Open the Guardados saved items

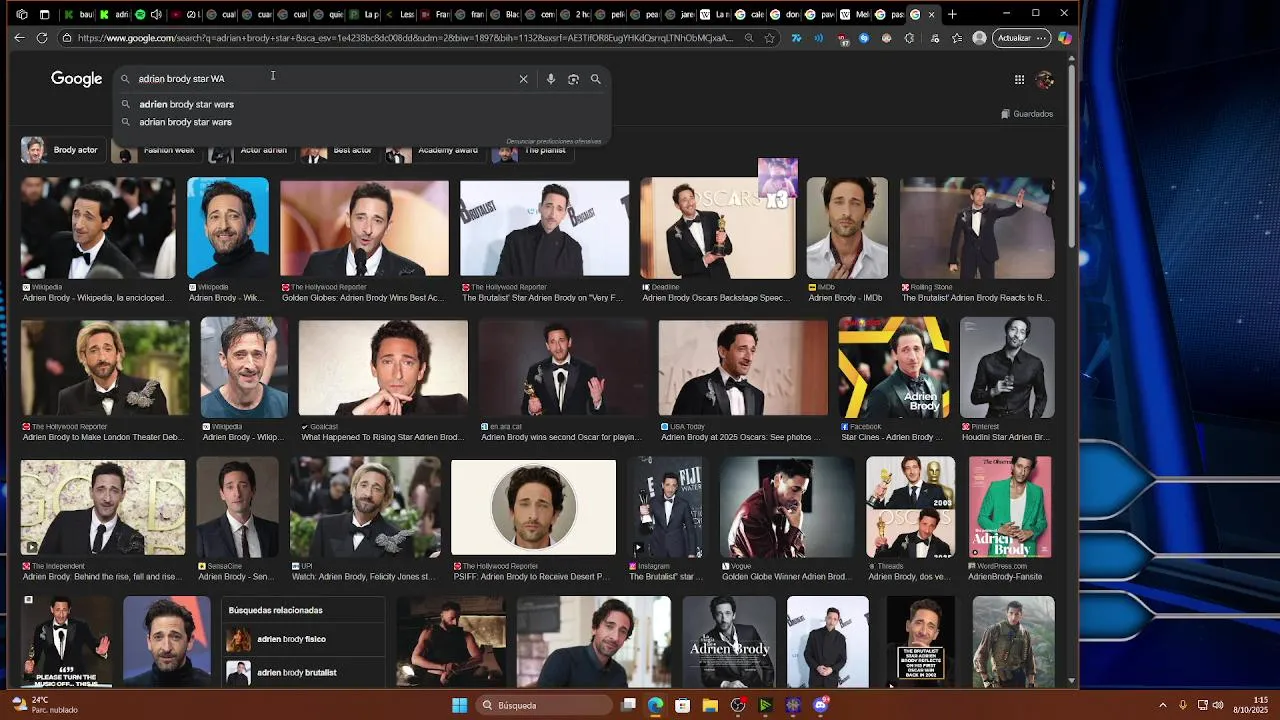pyautogui.click(x=1027, y=114)
